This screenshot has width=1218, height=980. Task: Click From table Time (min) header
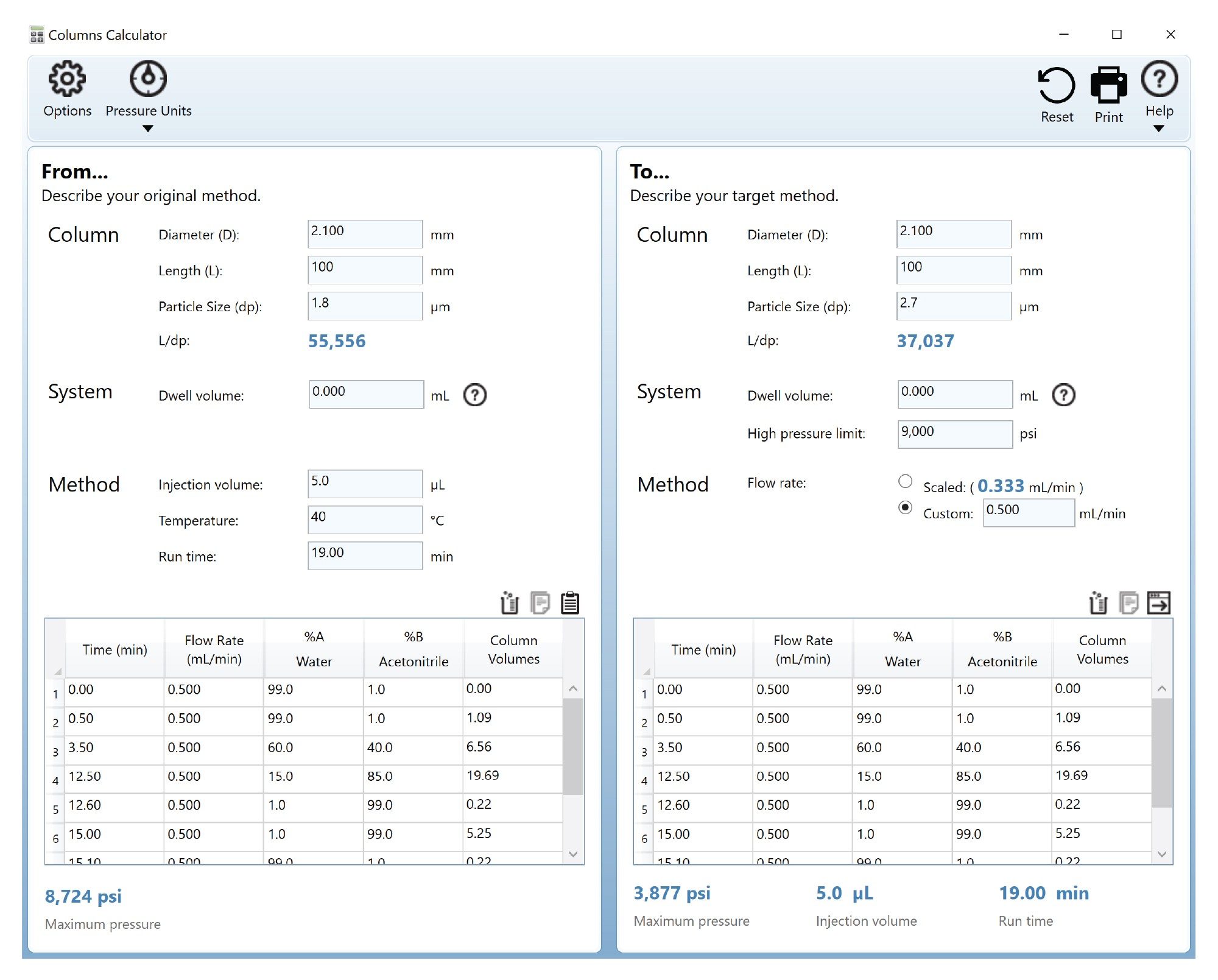(x=114, y=649)
